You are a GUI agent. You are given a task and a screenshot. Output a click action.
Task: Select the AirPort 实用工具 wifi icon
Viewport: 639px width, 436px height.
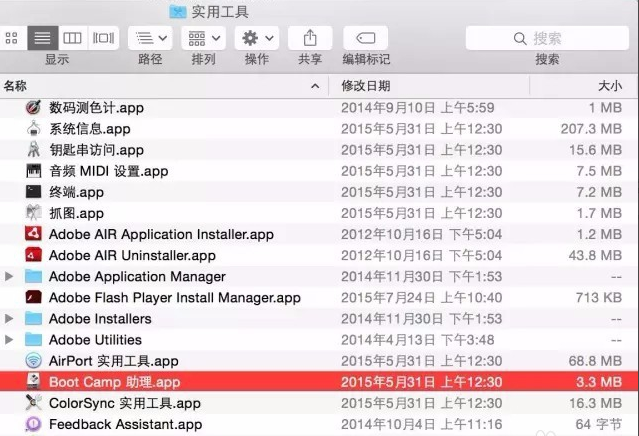coord(33,361)
